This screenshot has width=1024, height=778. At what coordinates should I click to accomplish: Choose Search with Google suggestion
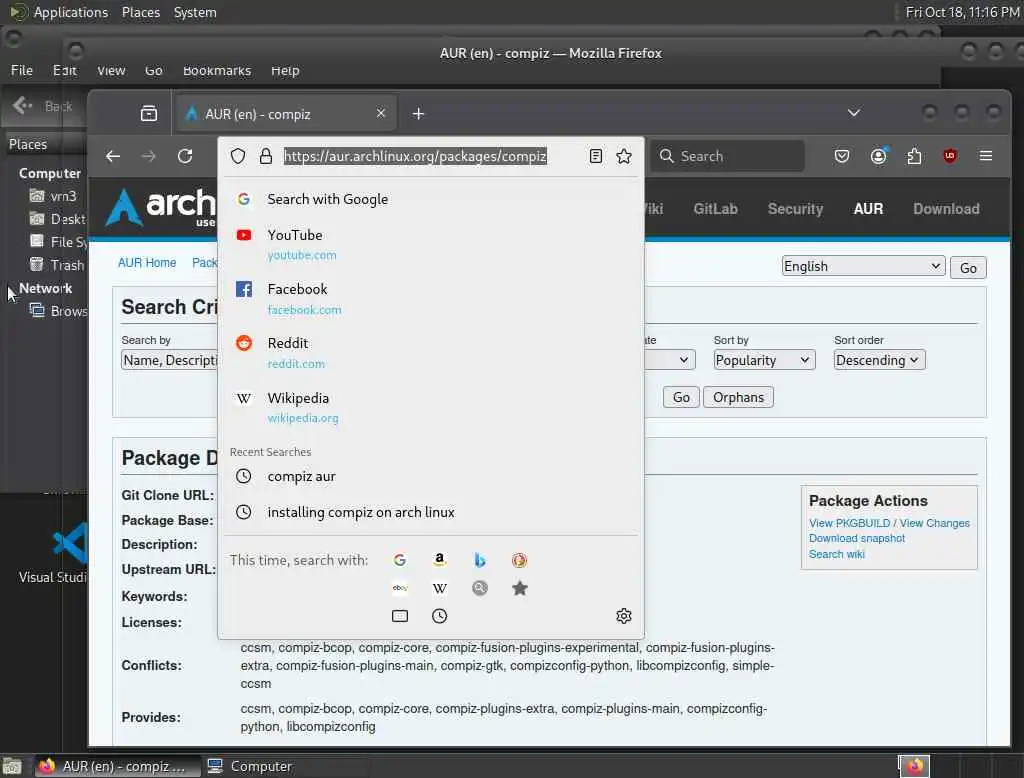(x=431, y=199)
